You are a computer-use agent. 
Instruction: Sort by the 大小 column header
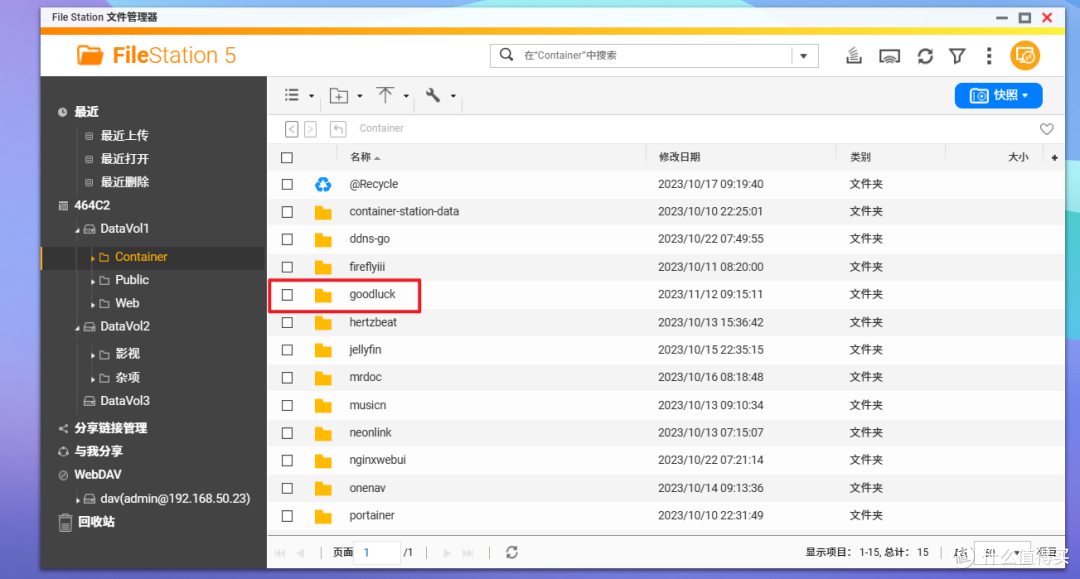coord(1018,158)
